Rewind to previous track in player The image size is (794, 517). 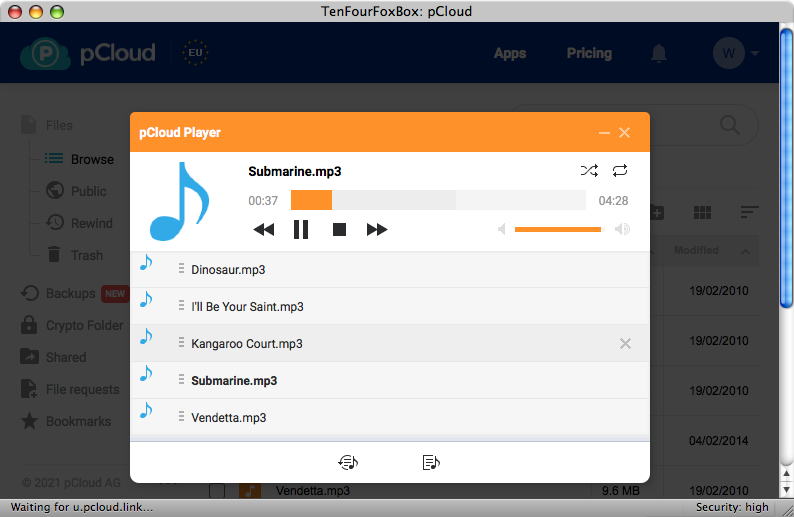263,229
